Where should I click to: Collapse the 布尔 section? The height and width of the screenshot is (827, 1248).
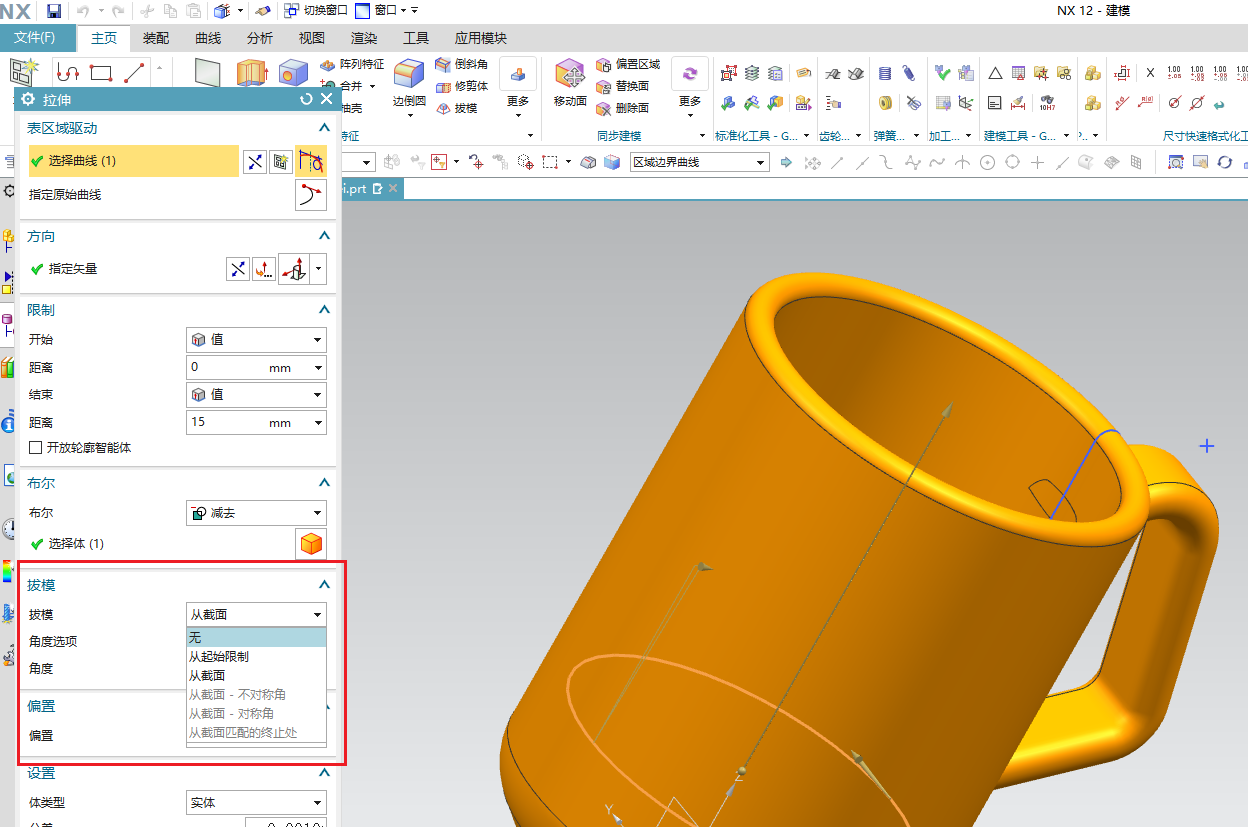click(324, 483)
